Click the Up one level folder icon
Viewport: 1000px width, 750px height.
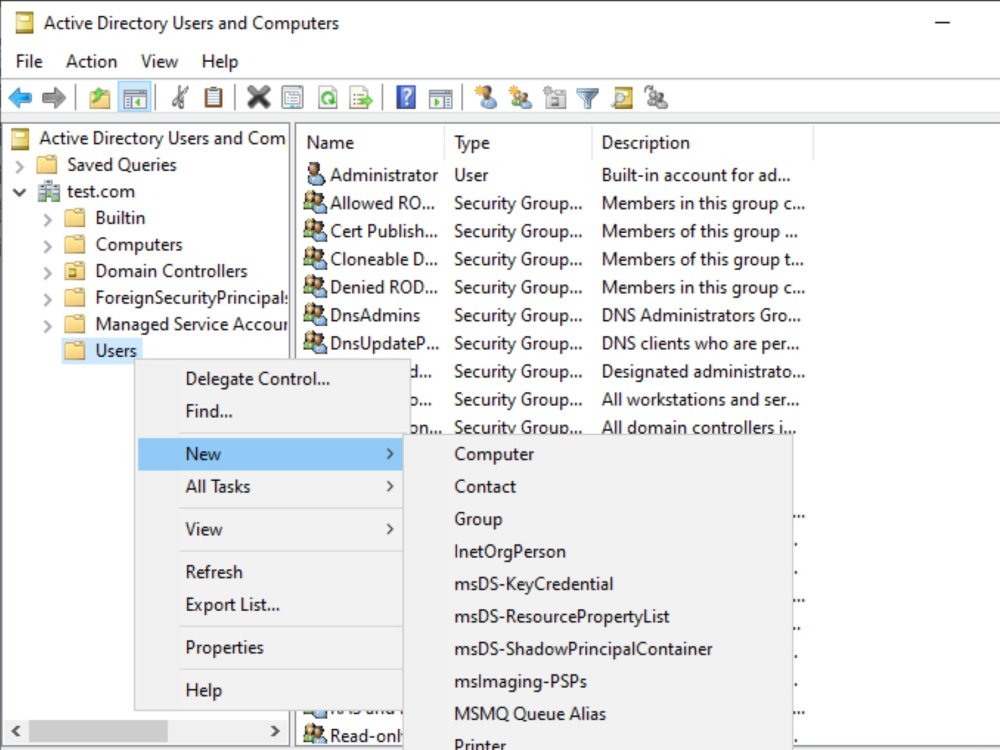(99, 98)
